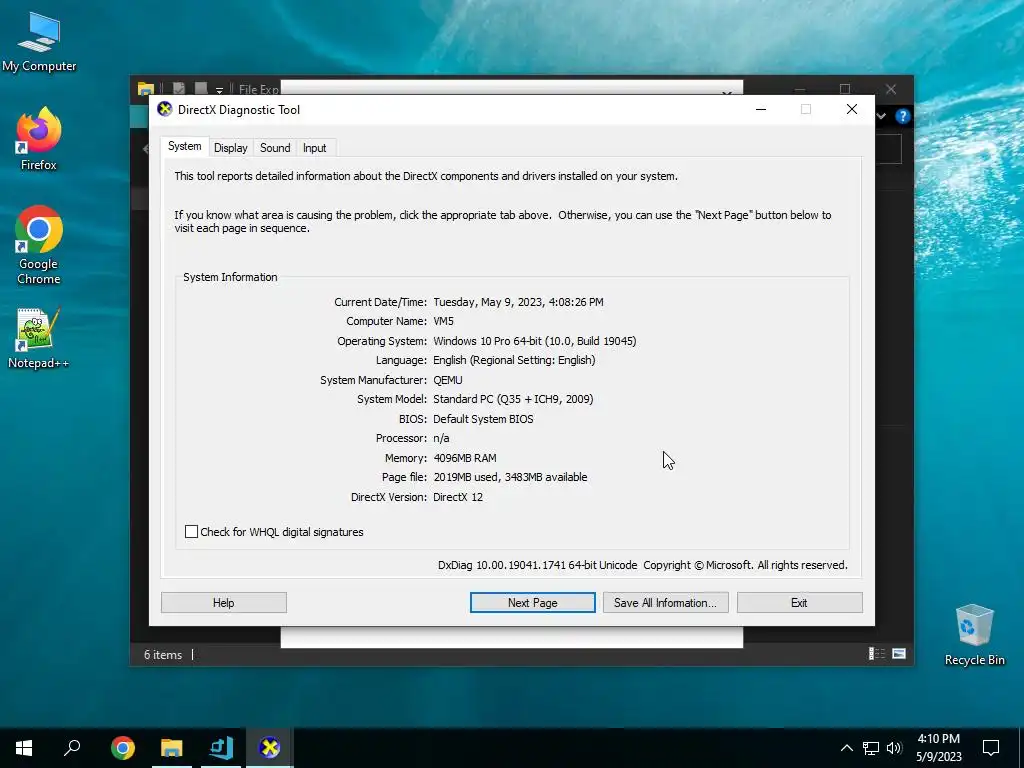Expand the File Explorer ribbon chevron

point(881,116)
